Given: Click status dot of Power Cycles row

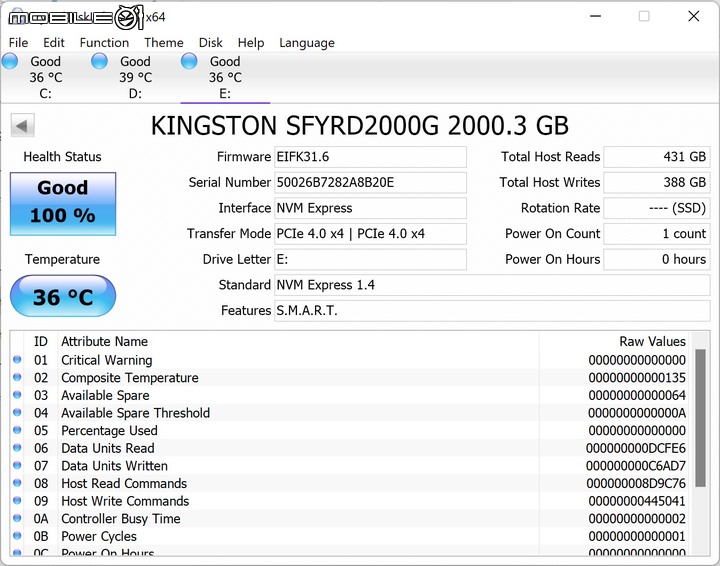Looking at the screenshot, I should tap(17, 536).
